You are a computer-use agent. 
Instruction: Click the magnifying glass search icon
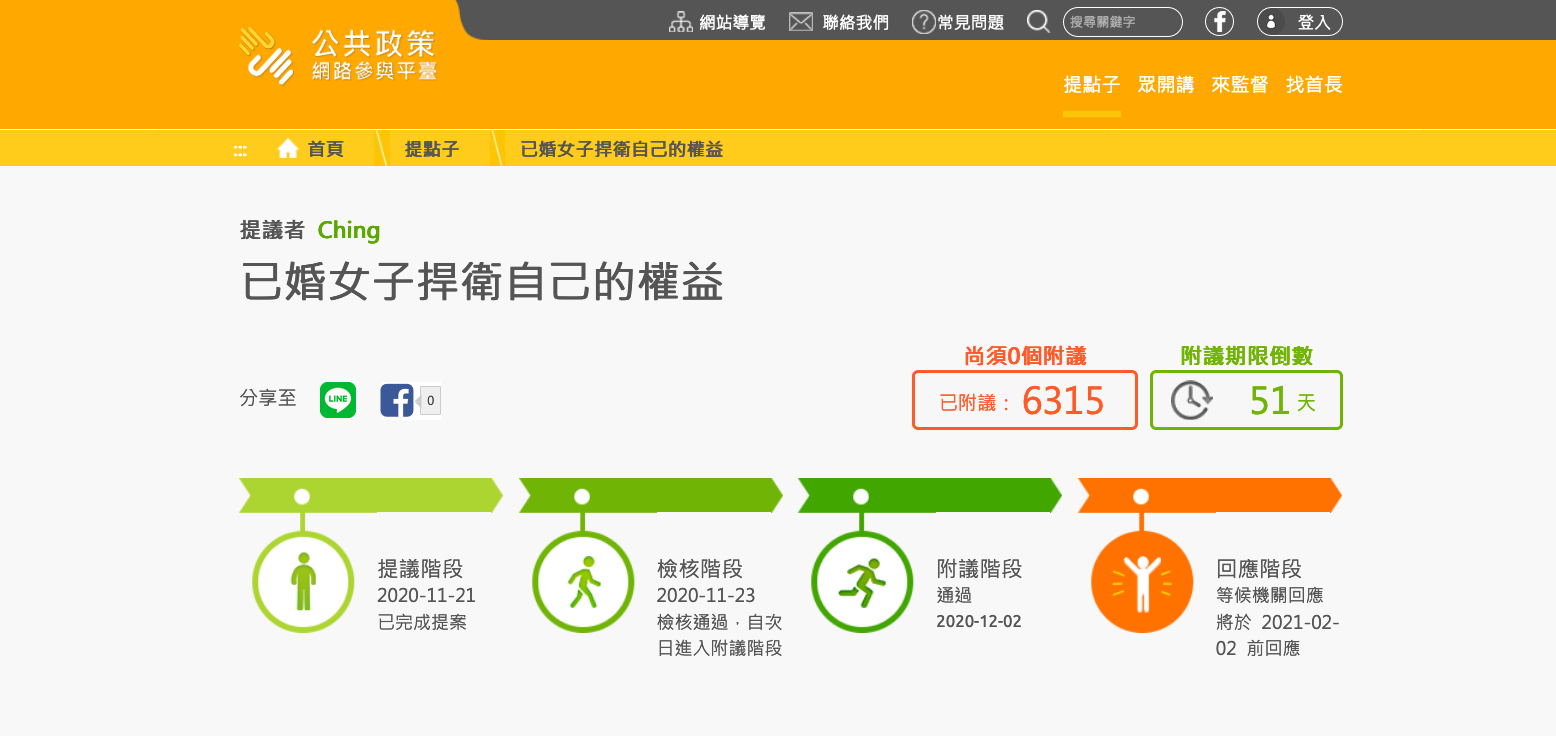tap(1039, 22)
